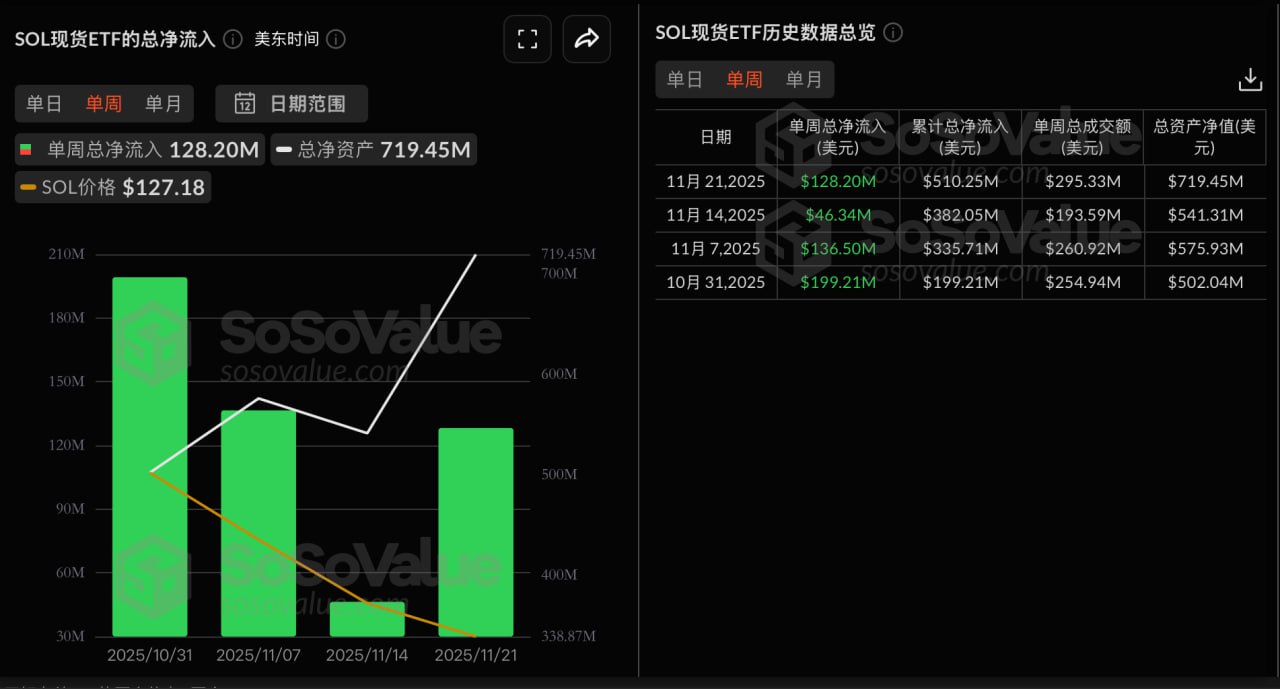Select 单日 tab in the history panel
Image resolution: width=1280 pixels, height=689 pixels.
685,79
